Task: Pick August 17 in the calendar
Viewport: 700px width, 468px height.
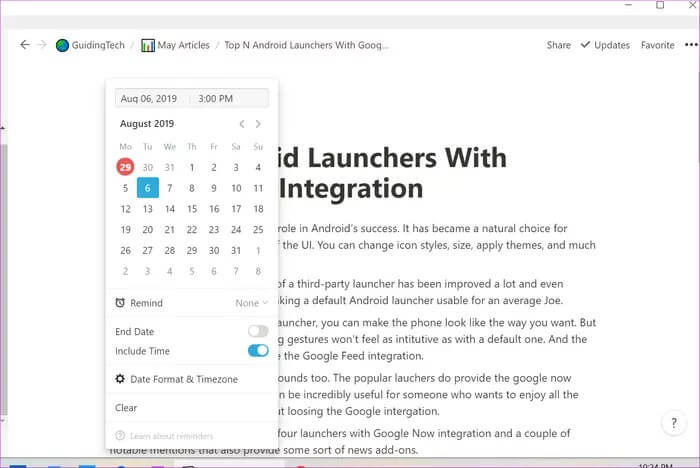Action: pyautogui.click(x=236, y=209)
